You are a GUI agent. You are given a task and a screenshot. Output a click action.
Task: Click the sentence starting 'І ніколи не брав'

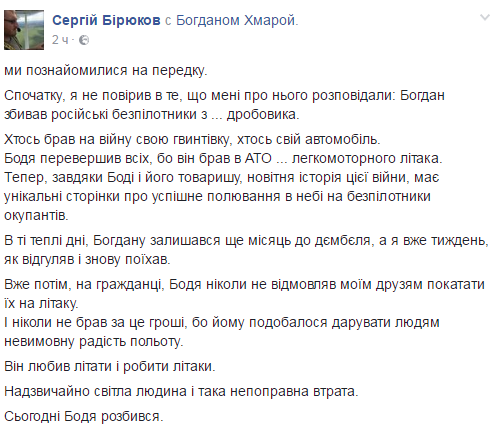tap(222, 332)
